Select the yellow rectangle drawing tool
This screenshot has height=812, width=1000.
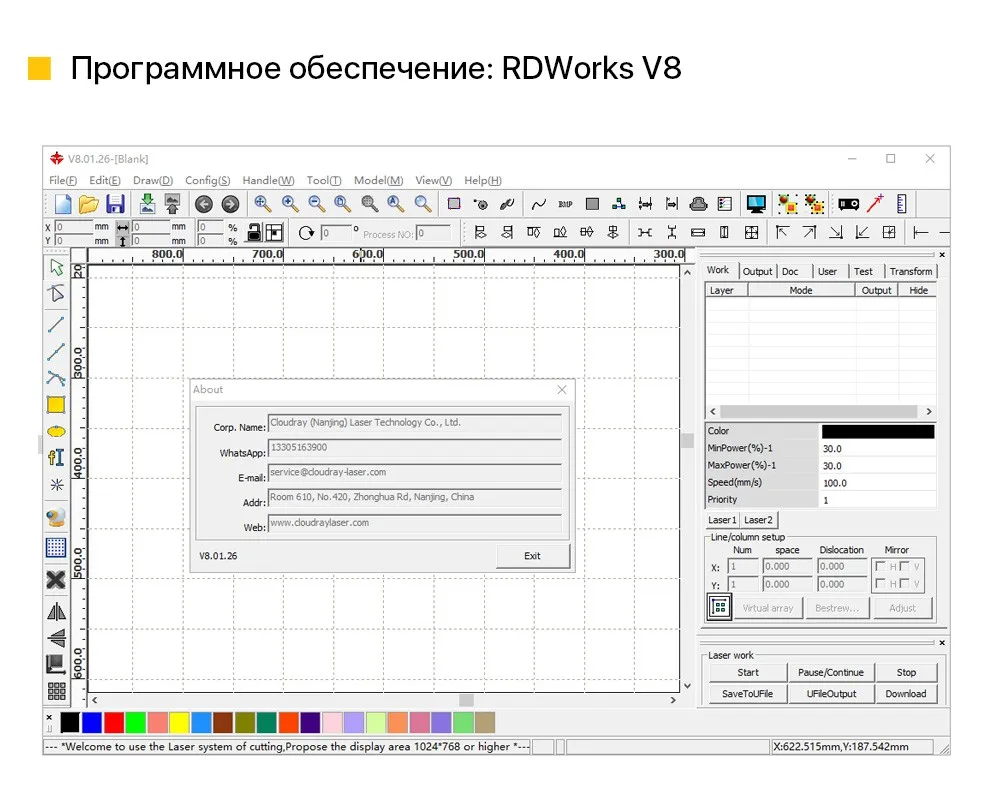coord(56,404)
